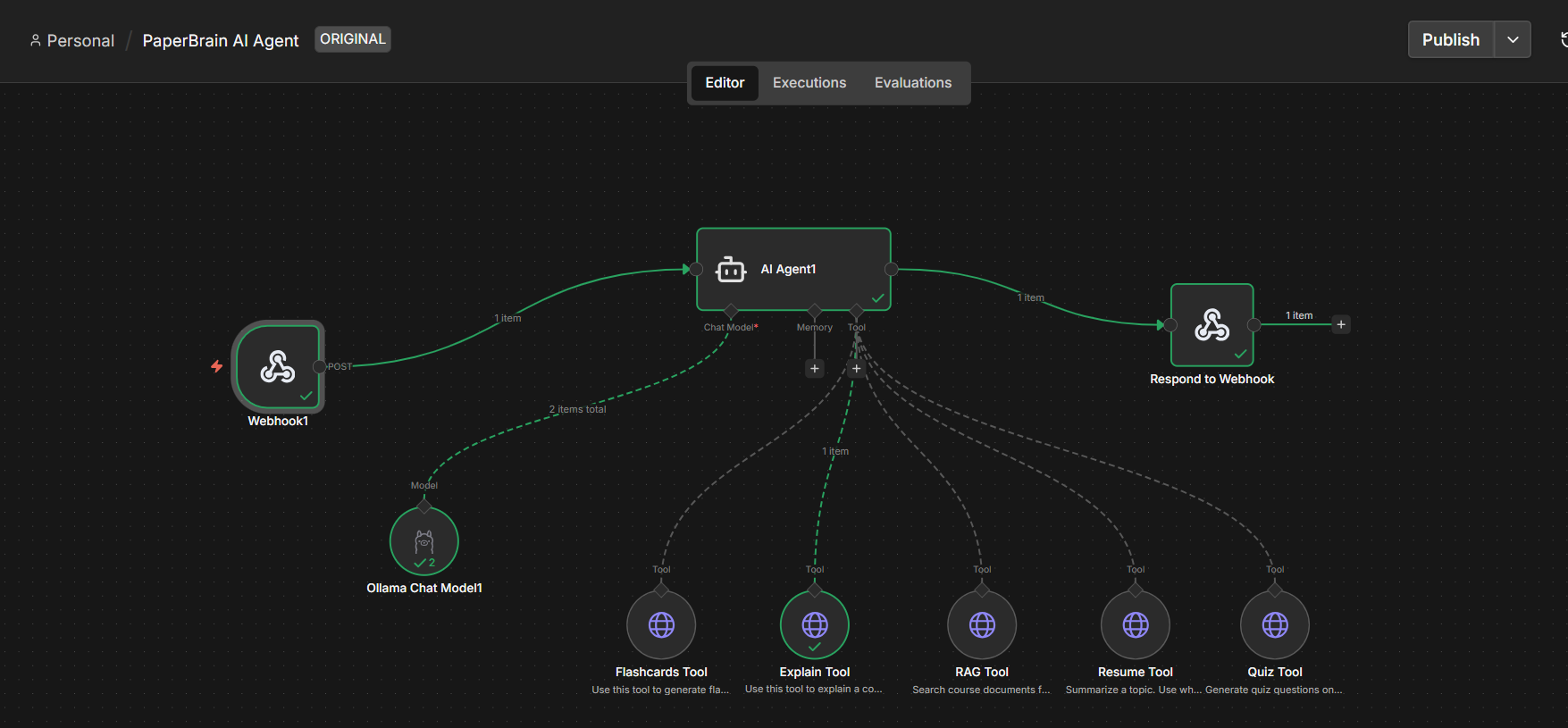Click the Ollama Chat Model1 label
This screenshot has height=728, width=1568.
click(424, 588)
